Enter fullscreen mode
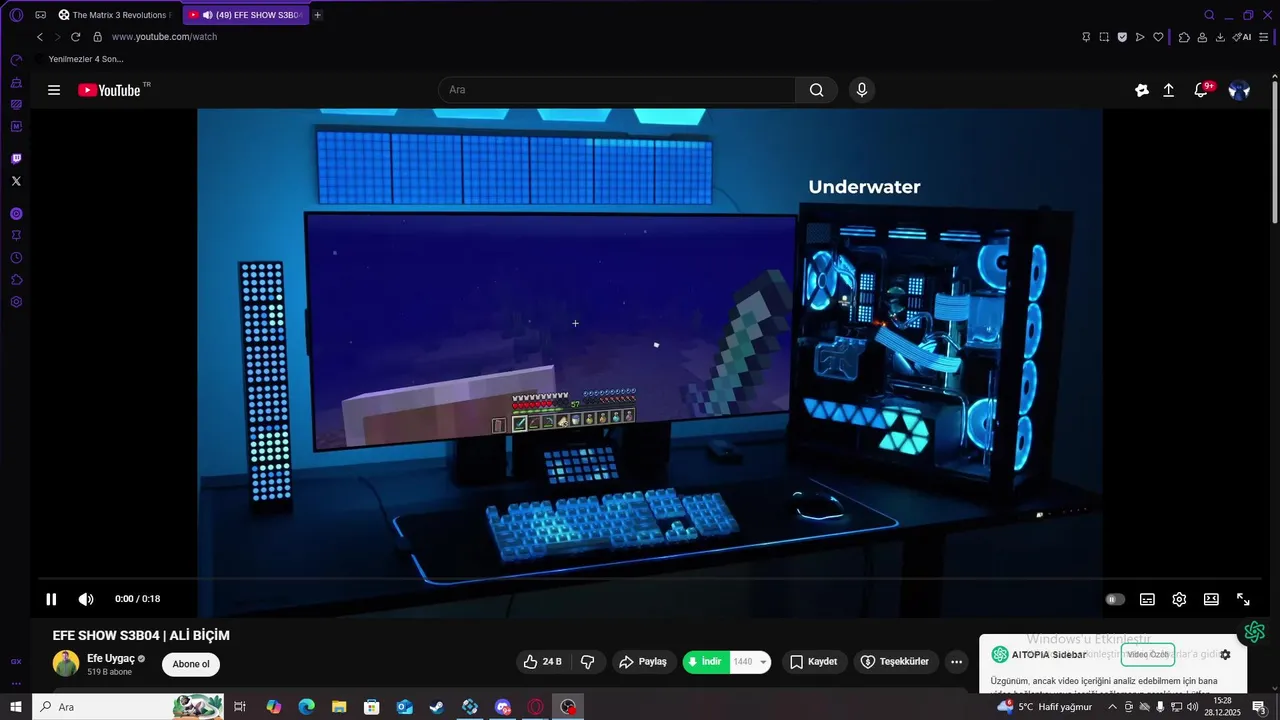The image size is (1280, 720). pos(1243,599)
